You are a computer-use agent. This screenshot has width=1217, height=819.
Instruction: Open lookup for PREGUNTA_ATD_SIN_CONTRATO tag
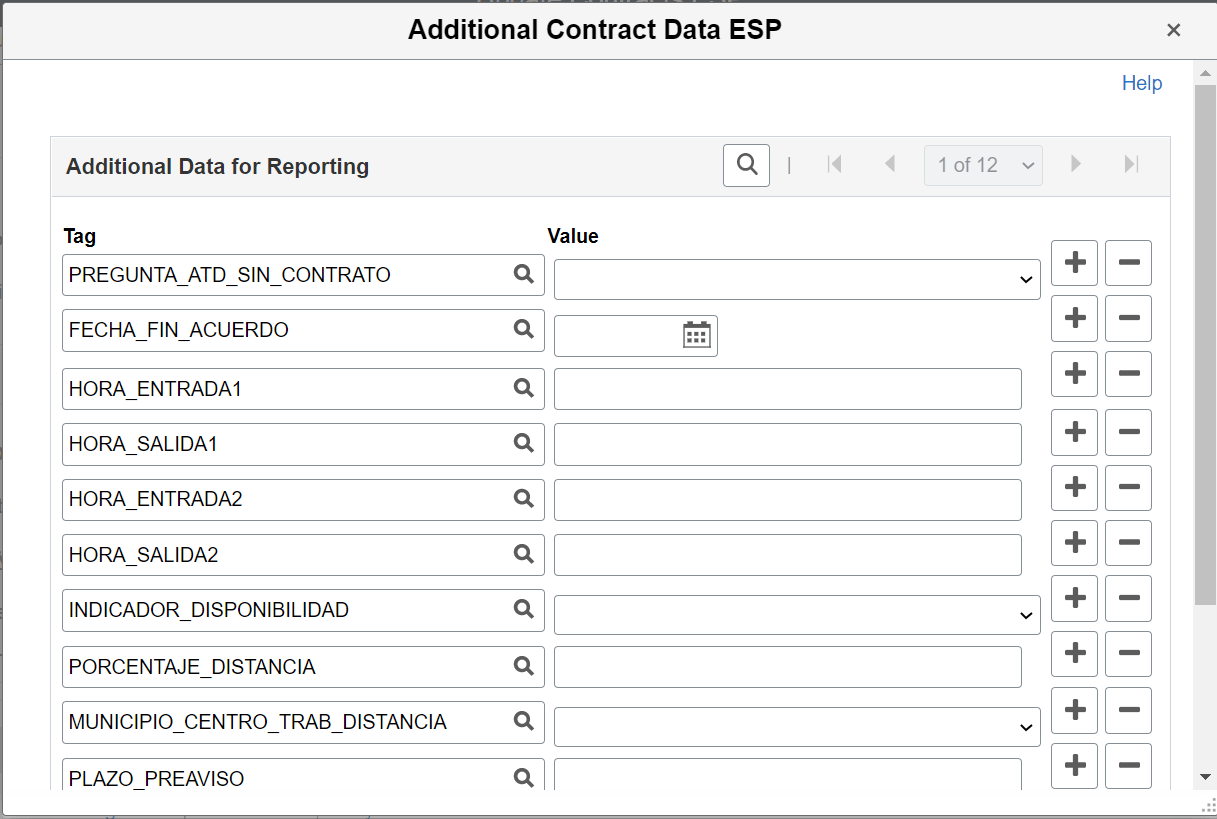point(523,275)
